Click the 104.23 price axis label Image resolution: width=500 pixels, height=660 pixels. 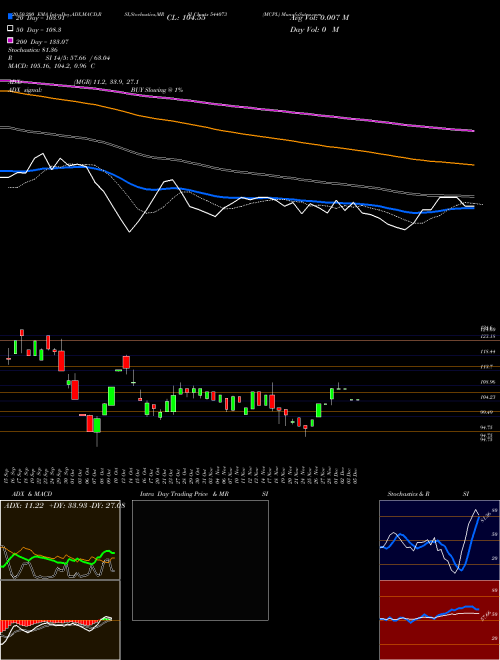point(487,397)
